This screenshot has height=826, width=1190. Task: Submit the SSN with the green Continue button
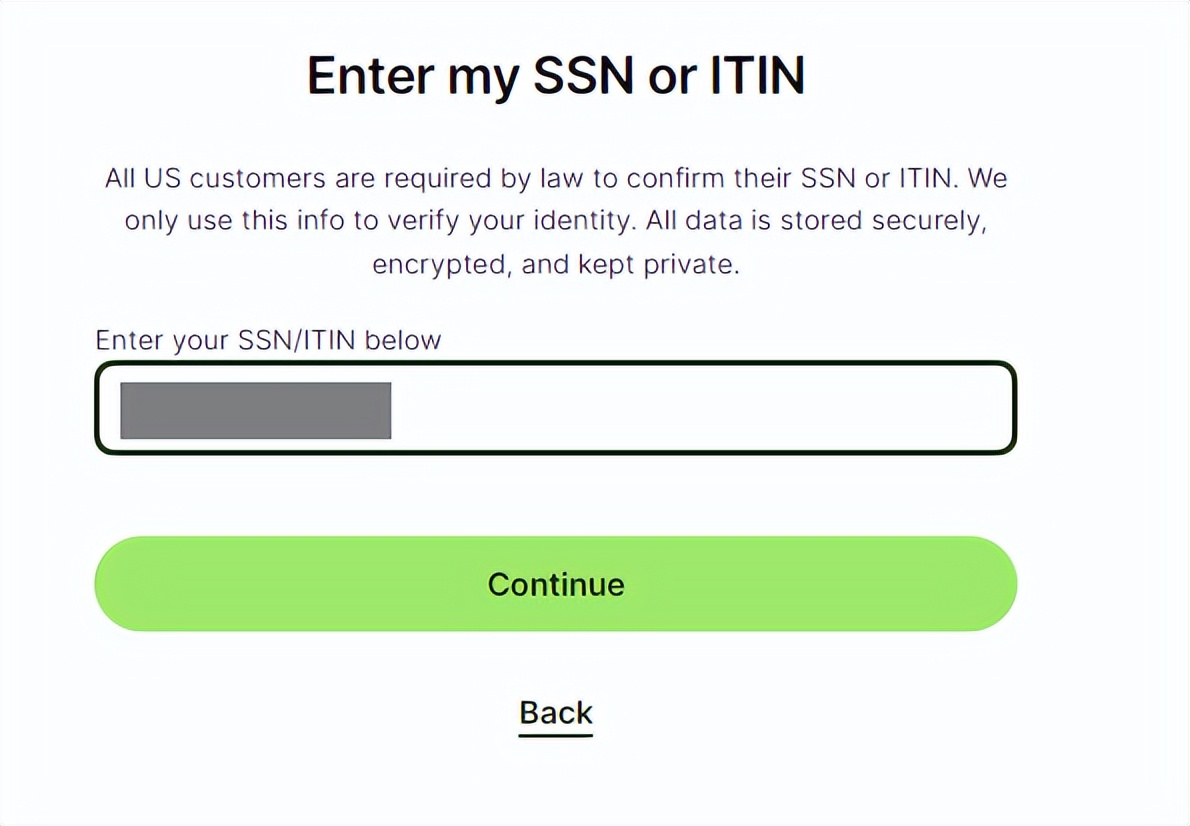[x=555, y=584]
